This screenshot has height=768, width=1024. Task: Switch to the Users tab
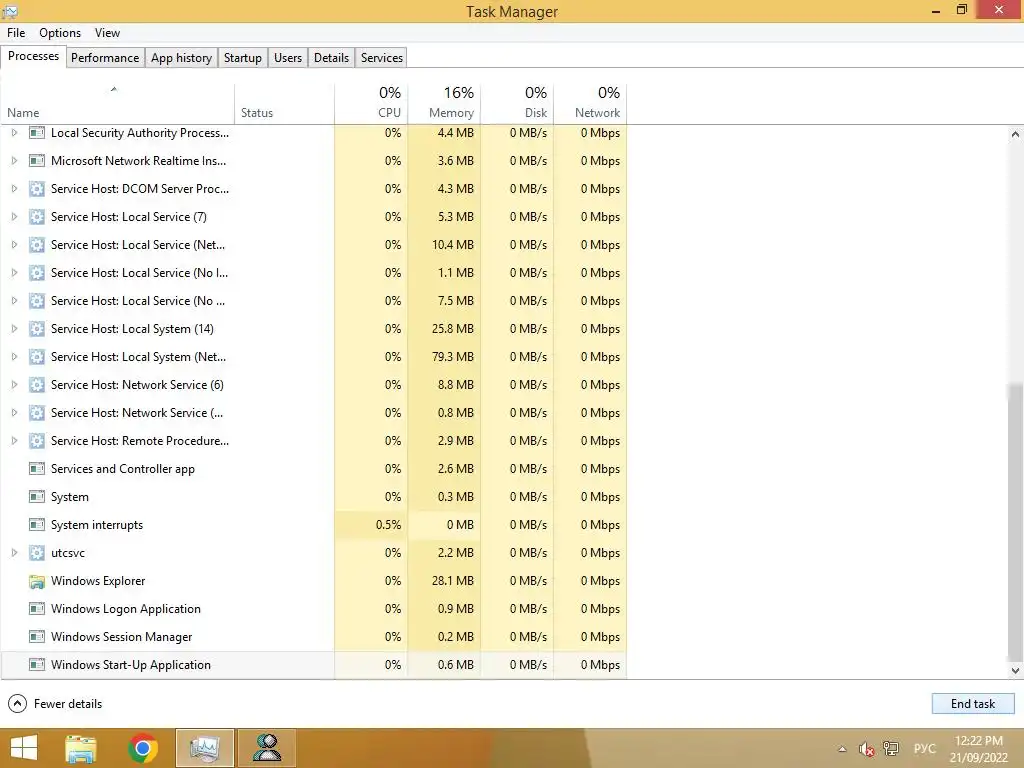pyautogui.click(x=288, y=57)
